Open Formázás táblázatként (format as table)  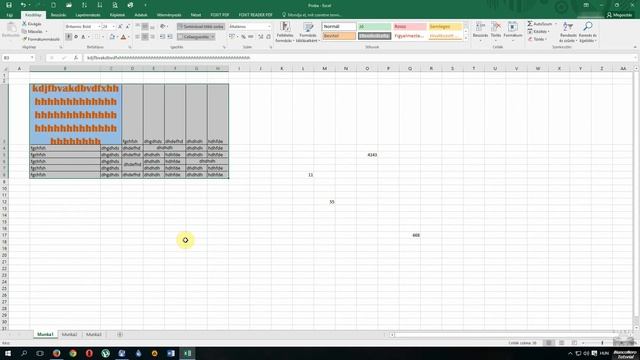pyautogui.click(x=307, y=32)
